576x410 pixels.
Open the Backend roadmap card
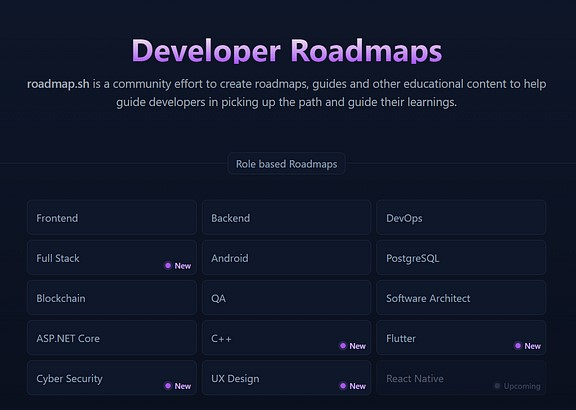[287, 217]
